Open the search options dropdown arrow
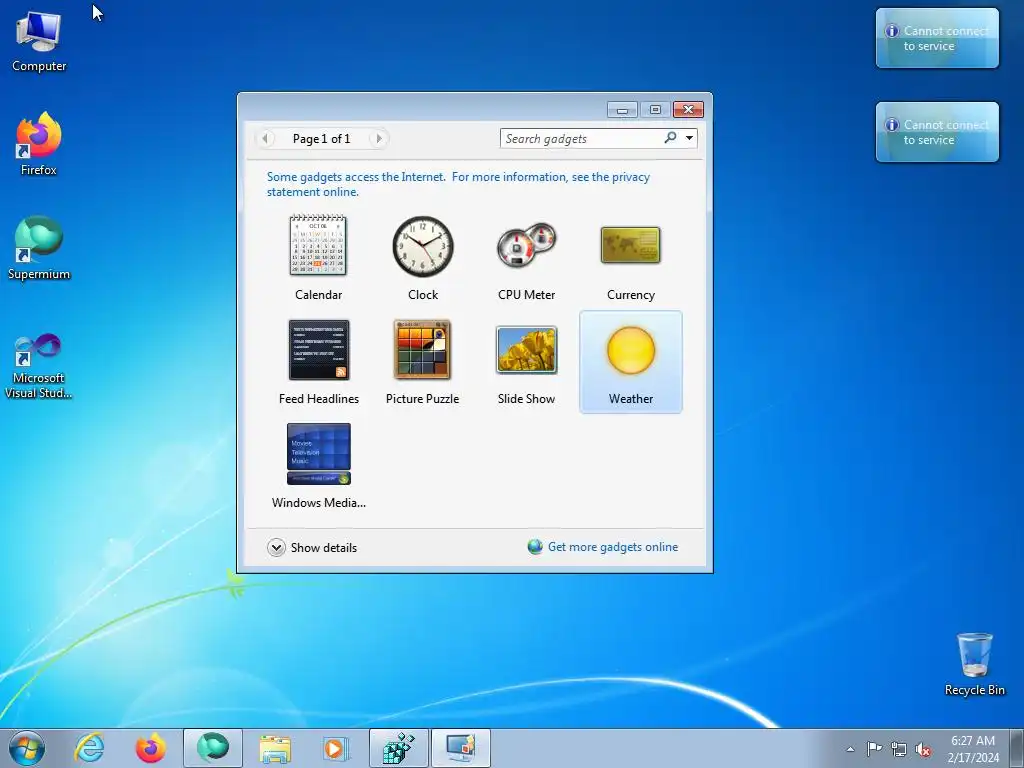Viewport: 1024px width, 768px height. (689, 138)
